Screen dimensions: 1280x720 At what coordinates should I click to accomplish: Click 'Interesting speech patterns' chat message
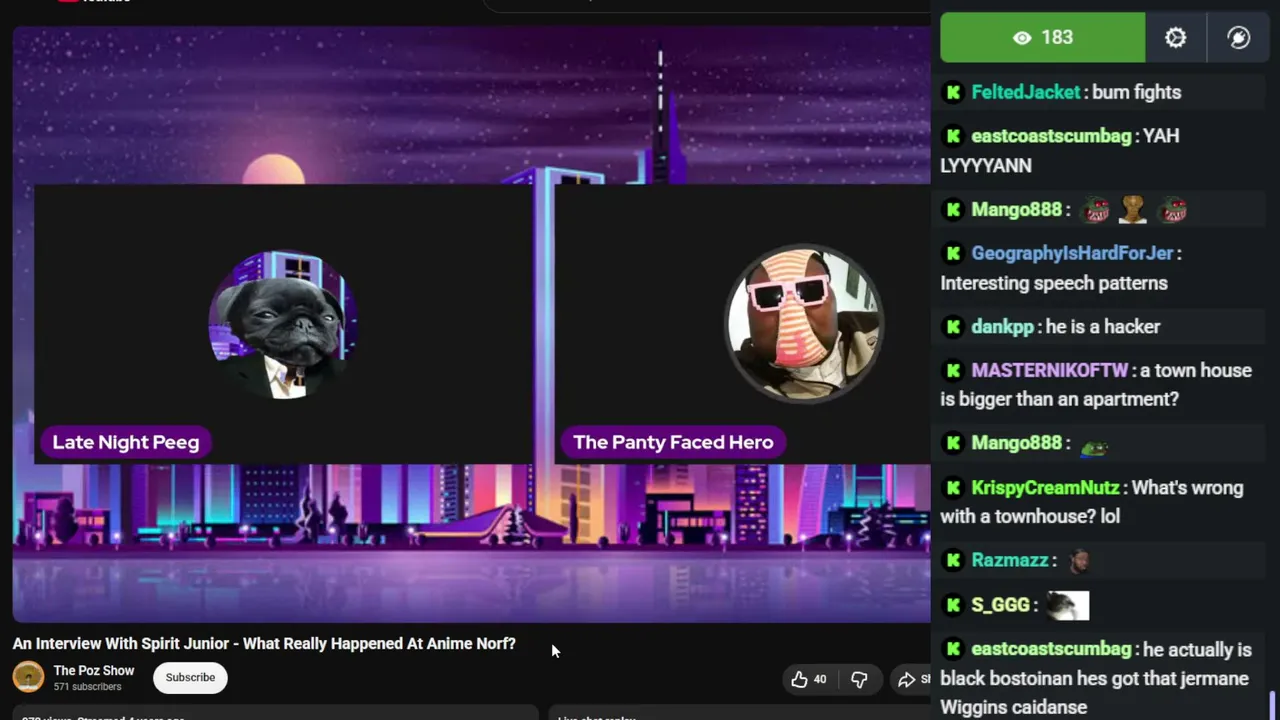[1054, 283]
